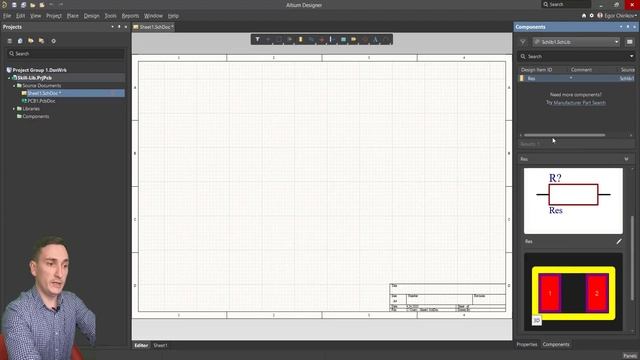Click the yellow Place Part icon in the Active Bar

(x=300, y=40)
